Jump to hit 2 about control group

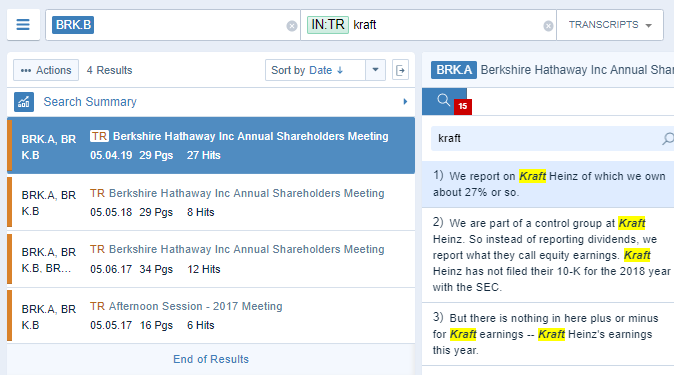point(548,255)
